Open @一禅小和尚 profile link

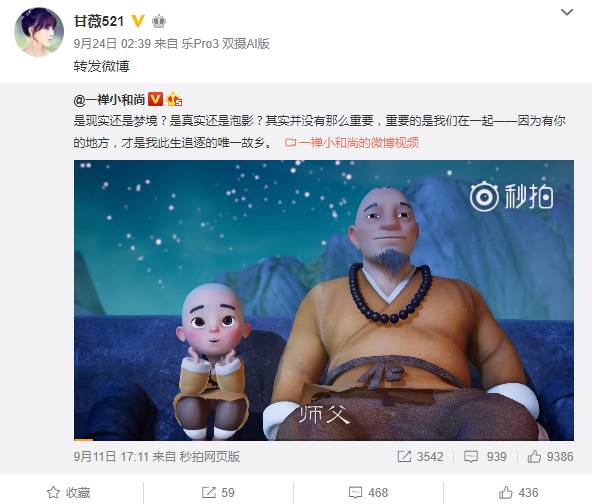109,100
